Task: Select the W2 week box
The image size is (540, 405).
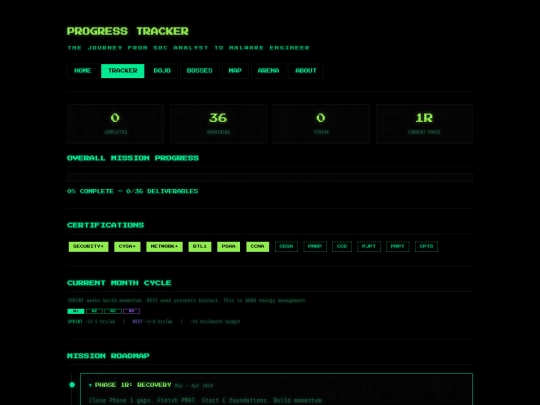Action: 94,311
